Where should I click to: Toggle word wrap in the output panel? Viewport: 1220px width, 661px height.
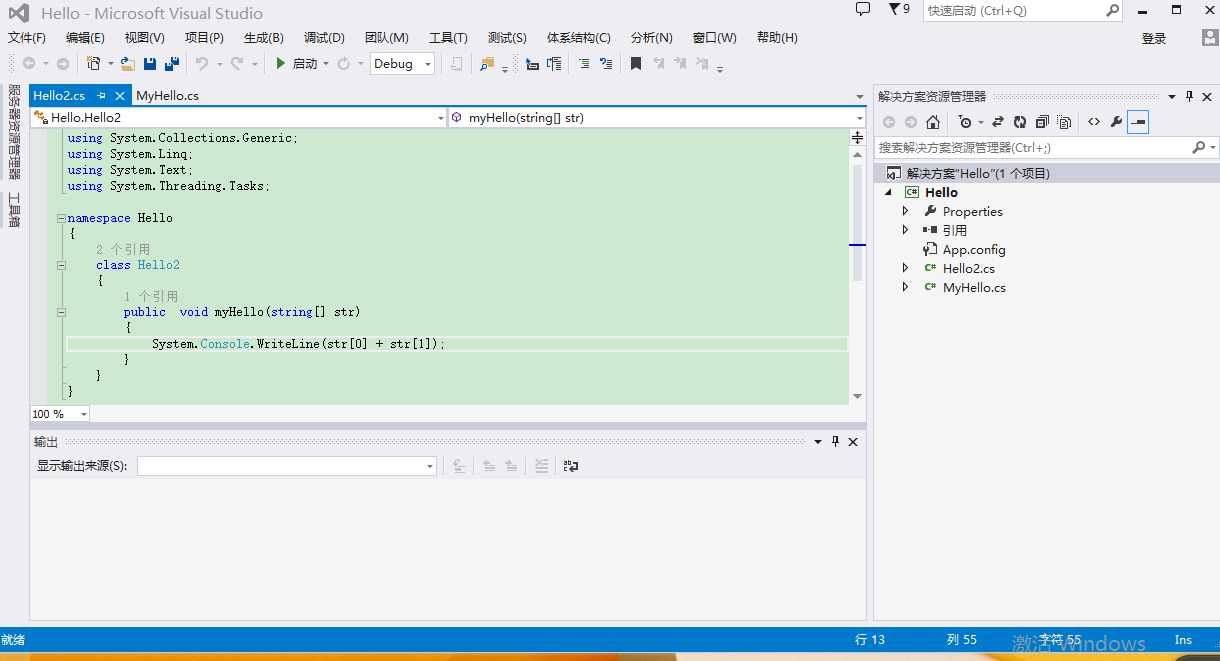pos(571,466)
